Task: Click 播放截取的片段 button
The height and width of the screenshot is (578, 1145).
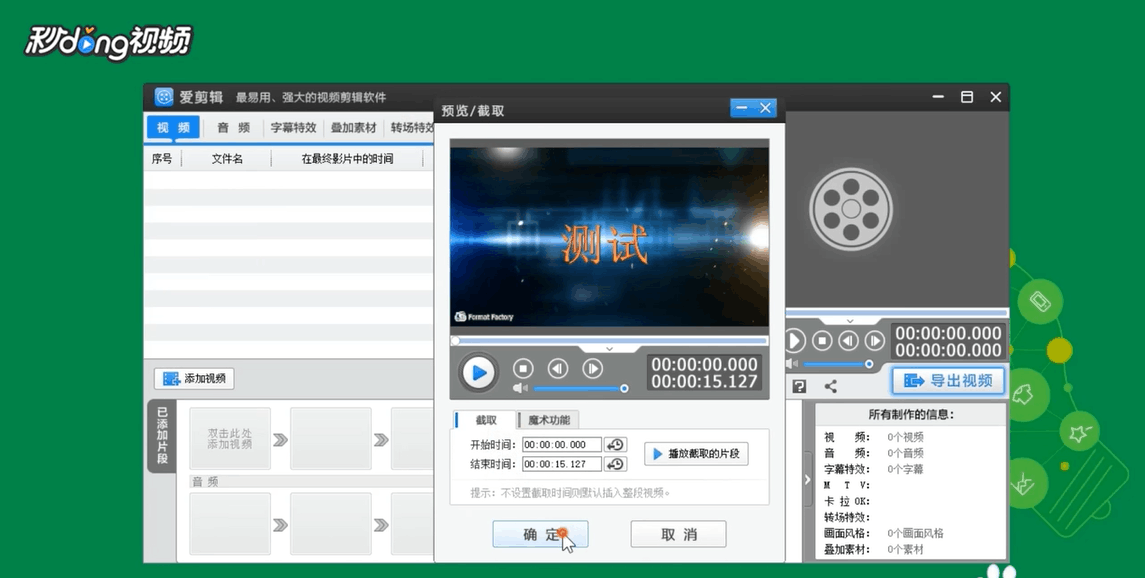Action: (x=696, y=454)
